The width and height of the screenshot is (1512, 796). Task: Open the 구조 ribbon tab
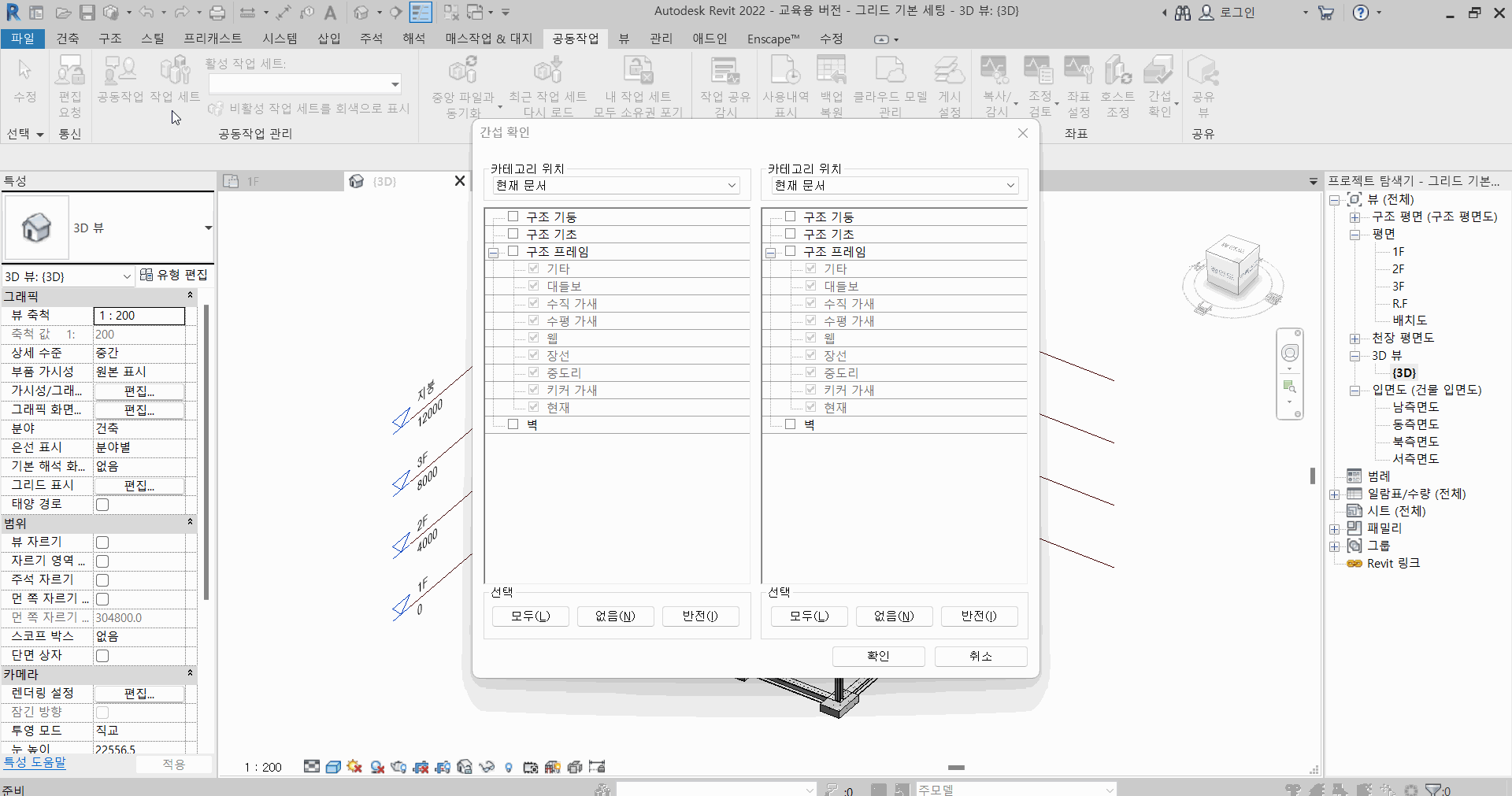[x=109, y=39]
